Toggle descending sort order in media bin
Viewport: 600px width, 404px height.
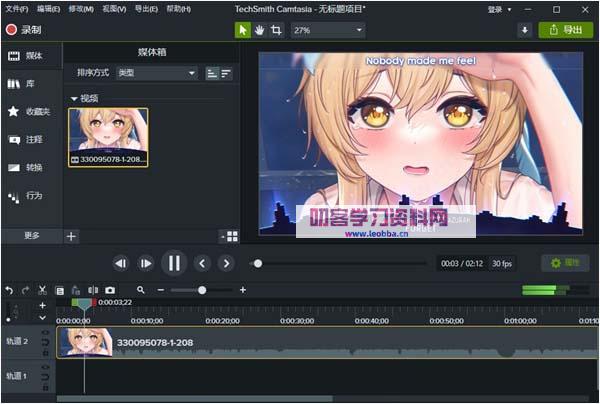point(225,73)
